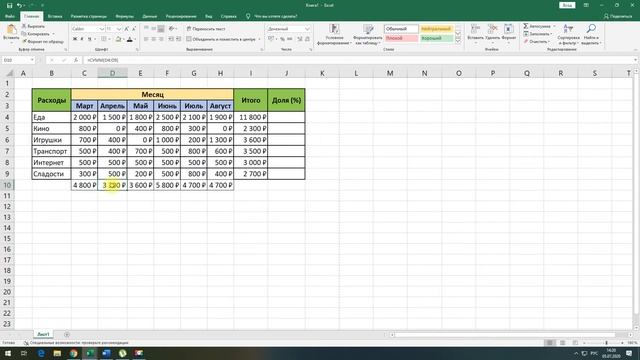Click the accounting currency format icon

coord(271,39)
